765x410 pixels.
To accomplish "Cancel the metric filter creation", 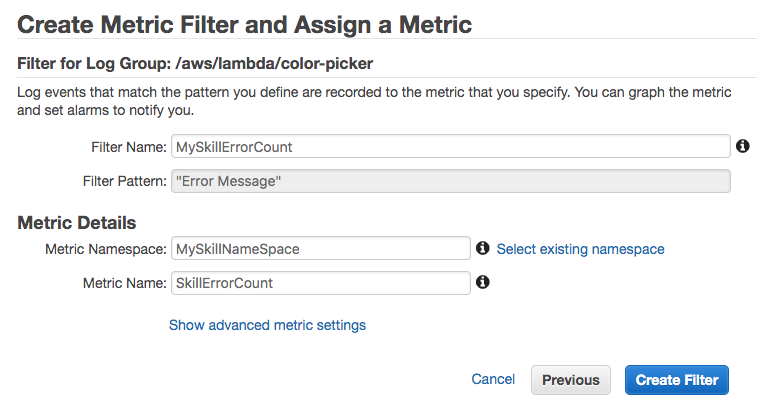I will 493,380.
